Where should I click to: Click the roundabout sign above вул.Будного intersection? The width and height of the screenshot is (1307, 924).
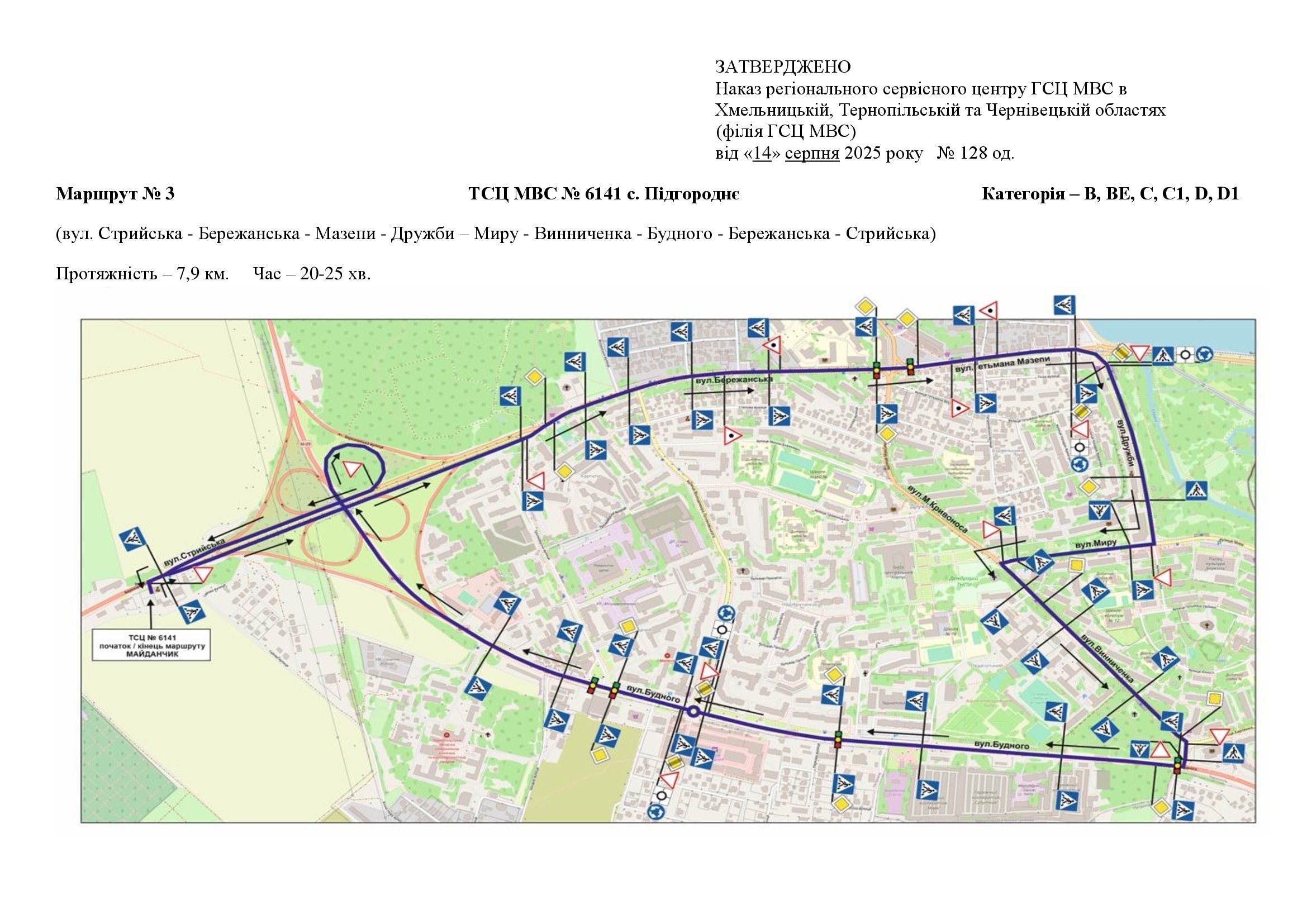coord(726,613)
